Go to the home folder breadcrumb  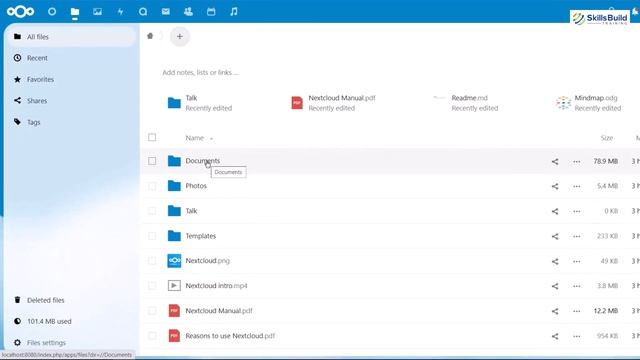pos(150,36)
